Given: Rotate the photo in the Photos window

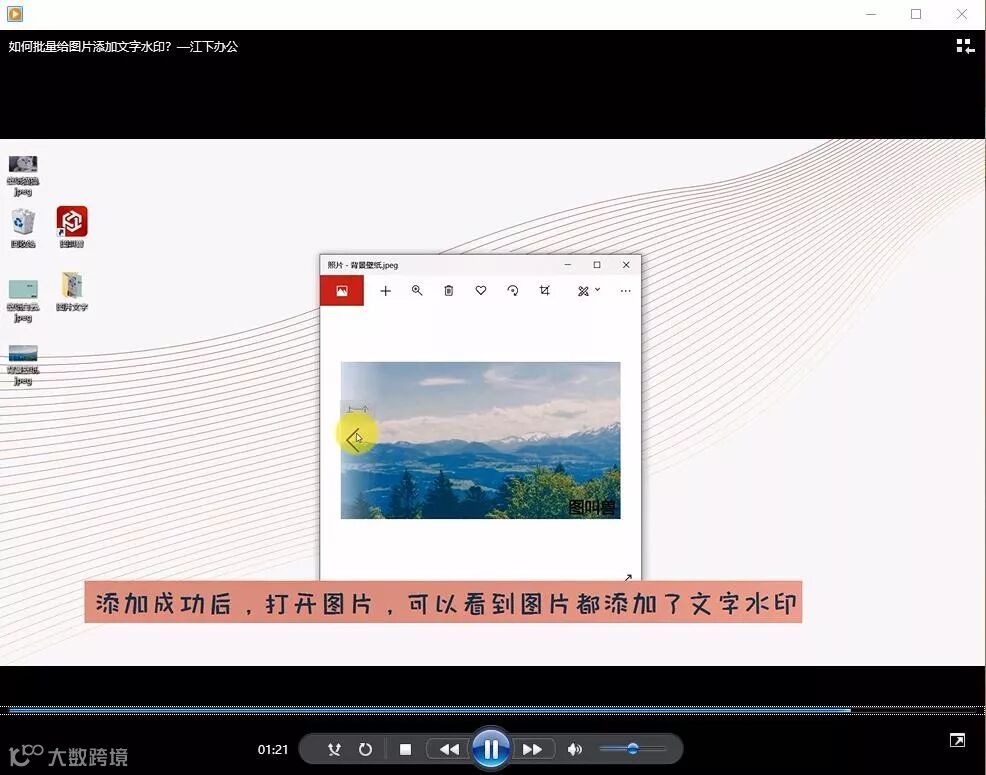Looking at the screenshot, I should pyautogui.click(x=512, y=291).
